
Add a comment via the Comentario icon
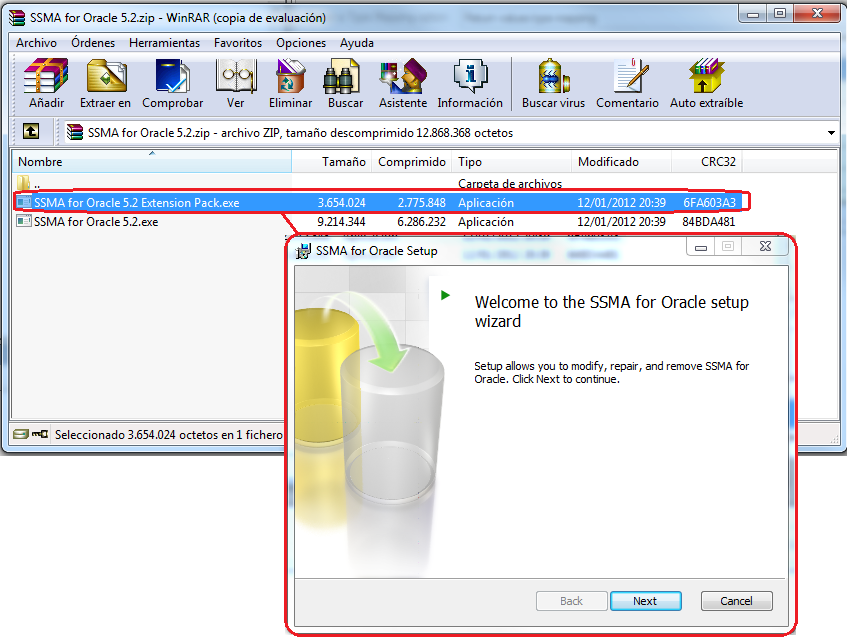click(x=627, y=83)
